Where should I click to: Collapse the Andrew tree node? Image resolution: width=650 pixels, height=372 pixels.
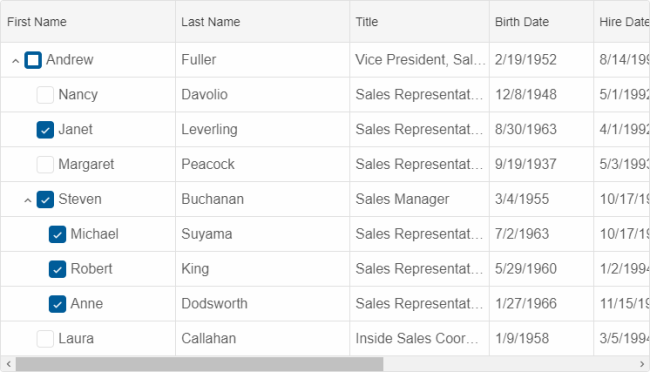pyautogui.click(x=16, y=61)
